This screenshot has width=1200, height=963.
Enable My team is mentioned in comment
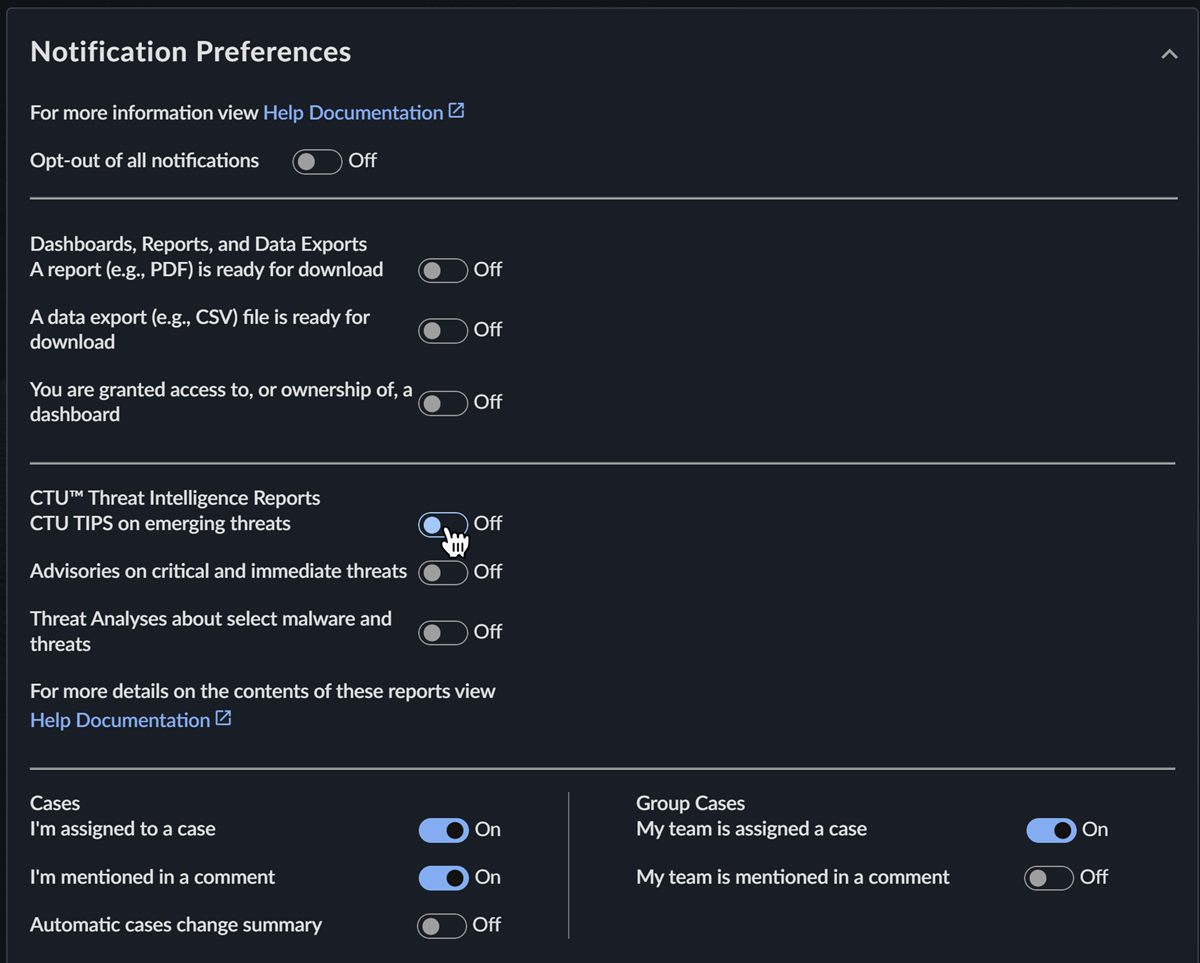(1049, 878)
